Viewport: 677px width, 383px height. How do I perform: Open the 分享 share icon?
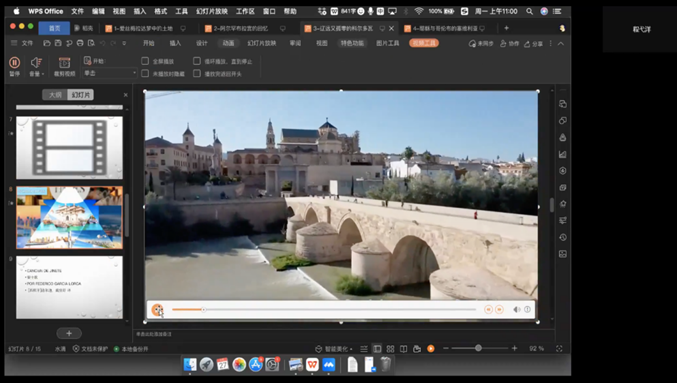[x=533, y=44]
